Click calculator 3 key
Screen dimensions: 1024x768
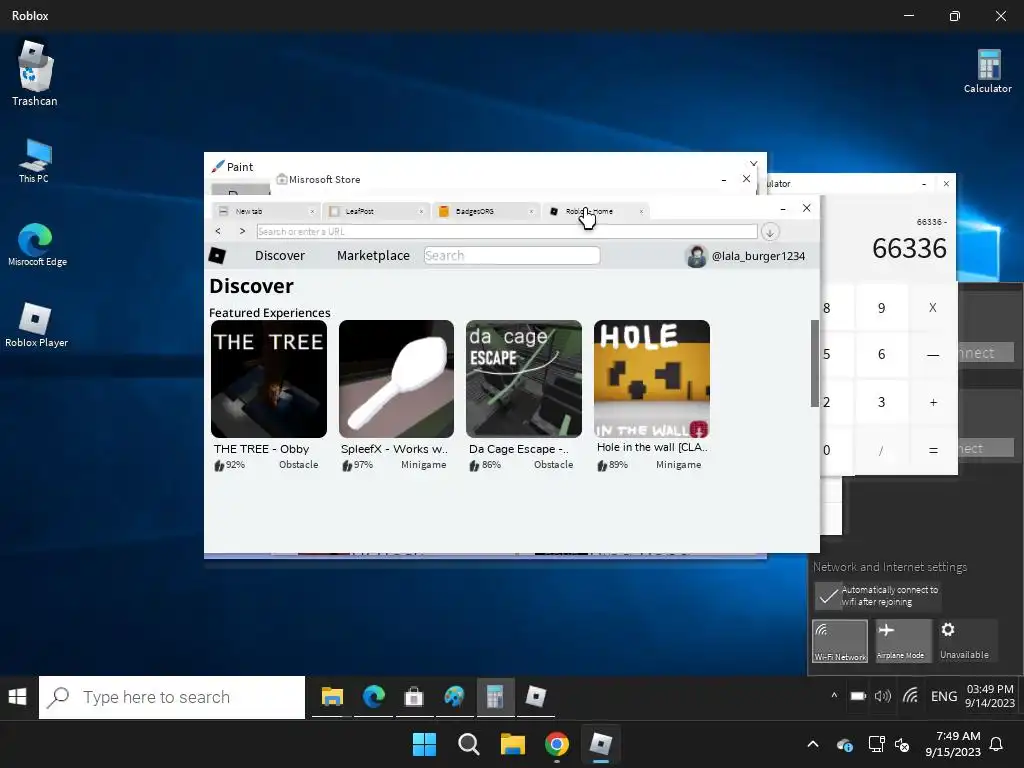point(882,402)
